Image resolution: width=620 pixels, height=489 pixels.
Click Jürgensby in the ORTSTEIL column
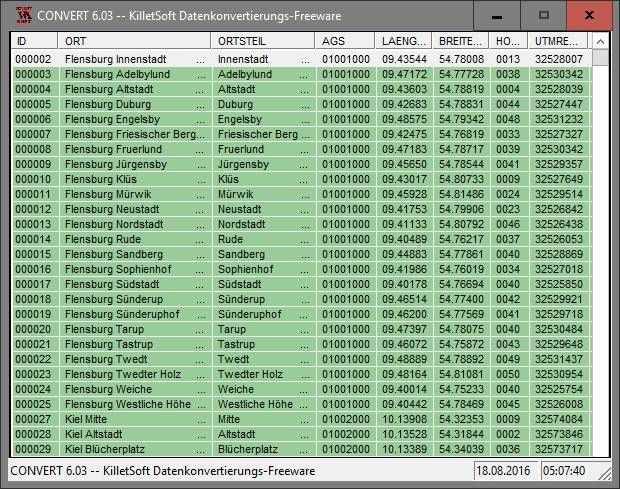(x=243, y=164)
